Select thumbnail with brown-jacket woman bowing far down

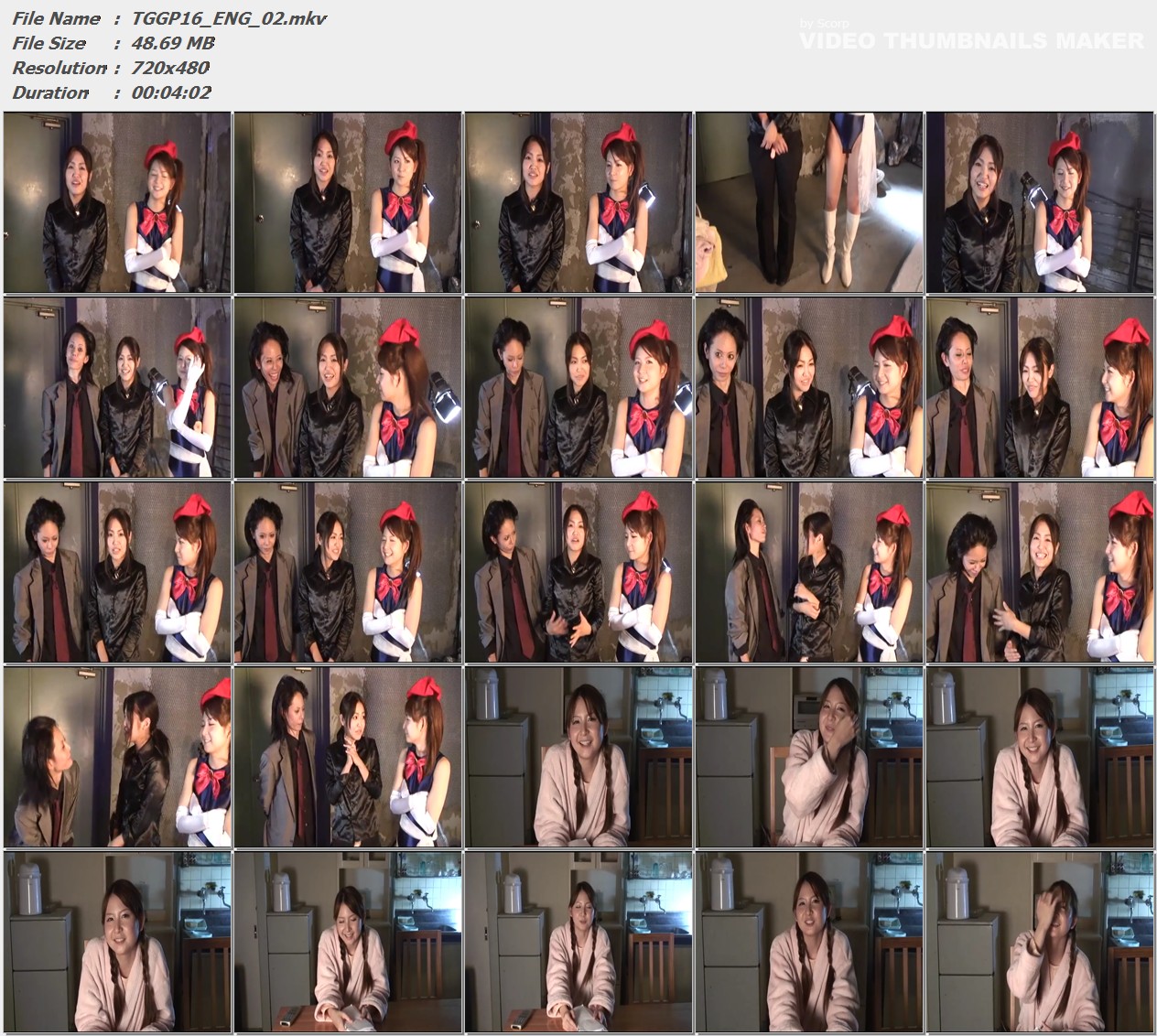tap(117, 757)
